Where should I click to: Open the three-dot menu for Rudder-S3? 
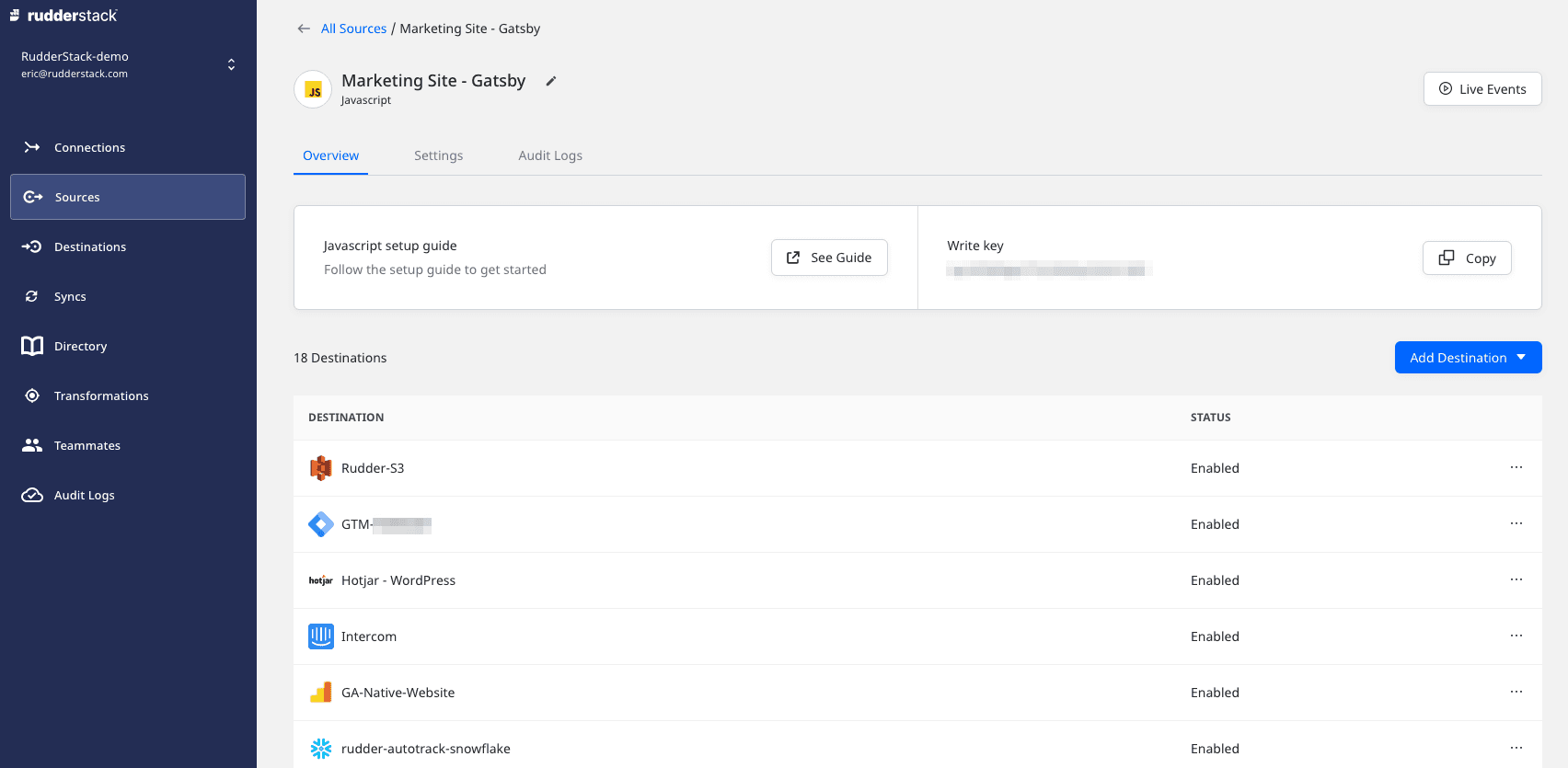1516,467
